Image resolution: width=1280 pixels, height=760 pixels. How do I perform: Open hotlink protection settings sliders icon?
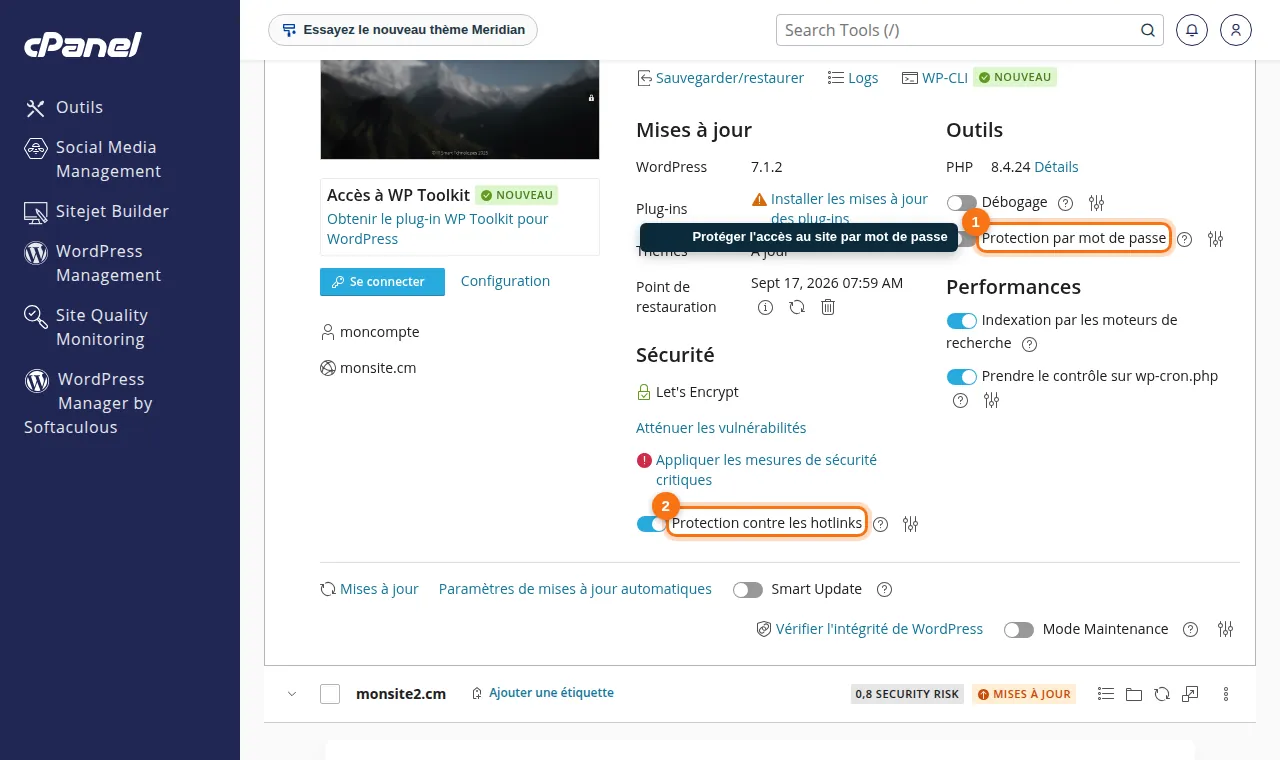point(910,524)
